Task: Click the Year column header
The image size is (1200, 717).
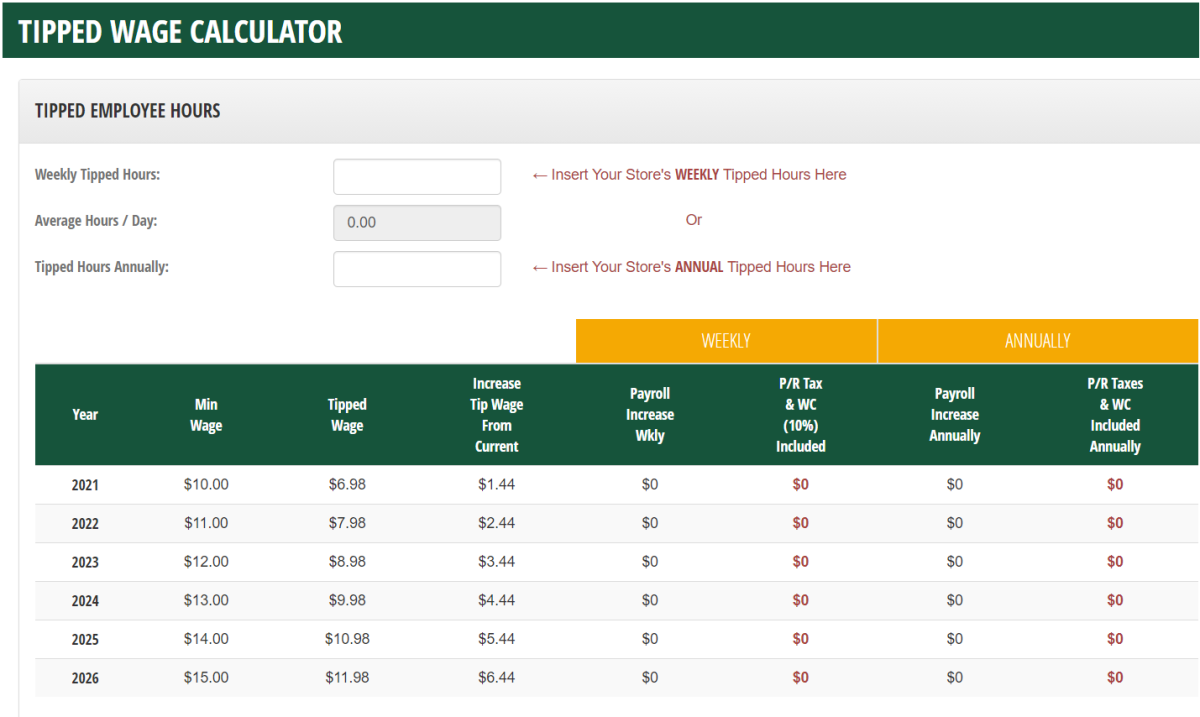Action: [85, 415]
